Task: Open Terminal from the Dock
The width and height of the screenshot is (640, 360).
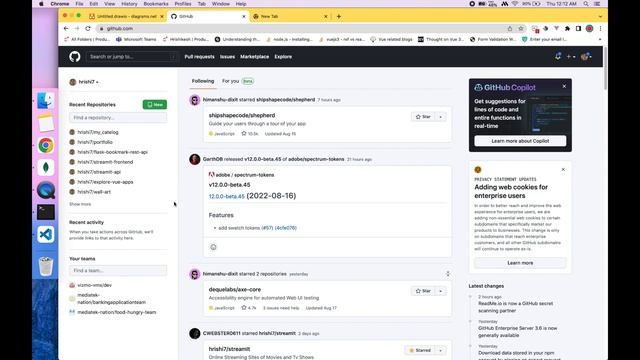Action: pos(46,212)
